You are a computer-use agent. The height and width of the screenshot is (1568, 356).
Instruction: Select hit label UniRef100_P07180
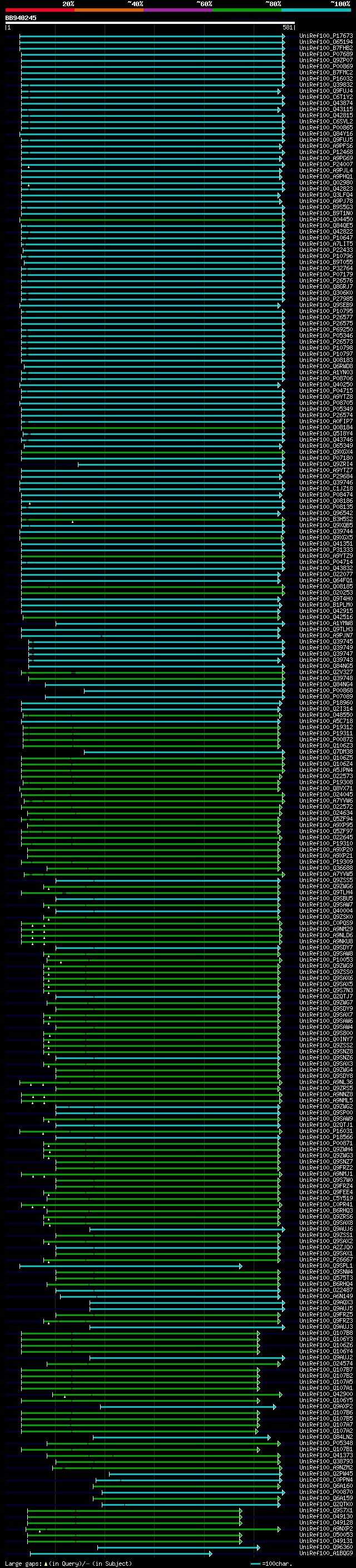326,458
